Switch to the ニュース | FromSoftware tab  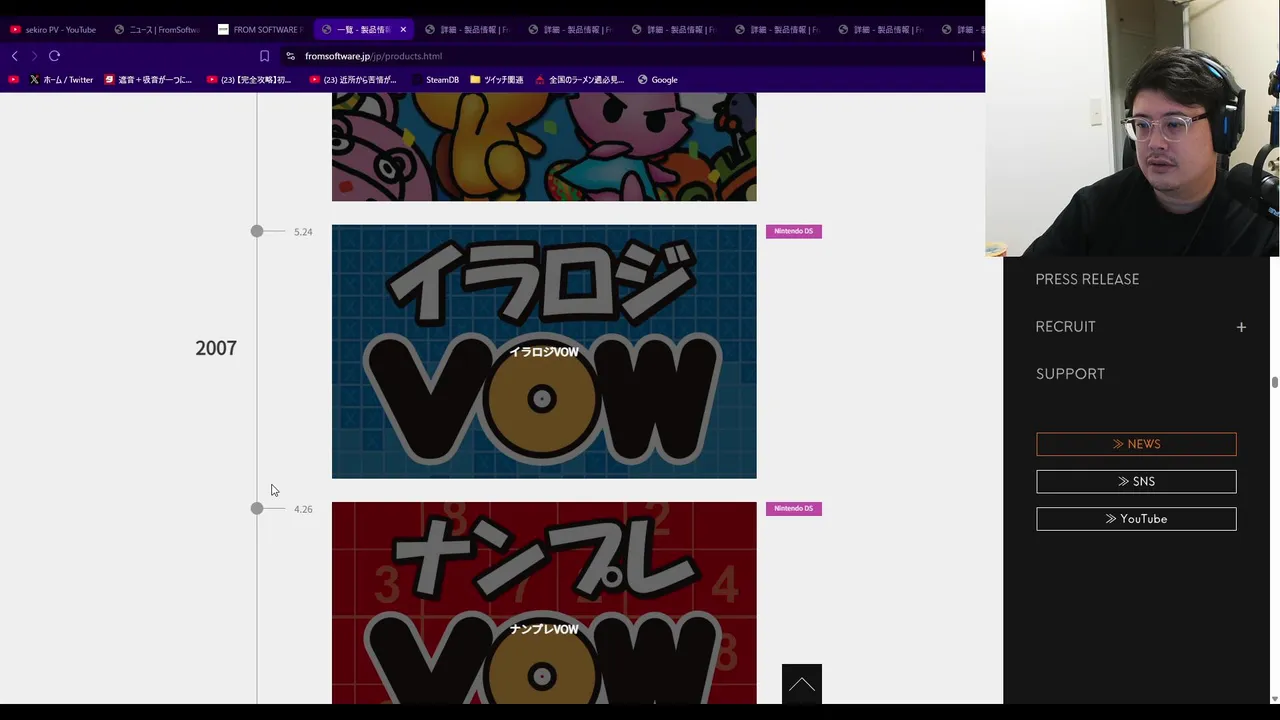[157, 29]
